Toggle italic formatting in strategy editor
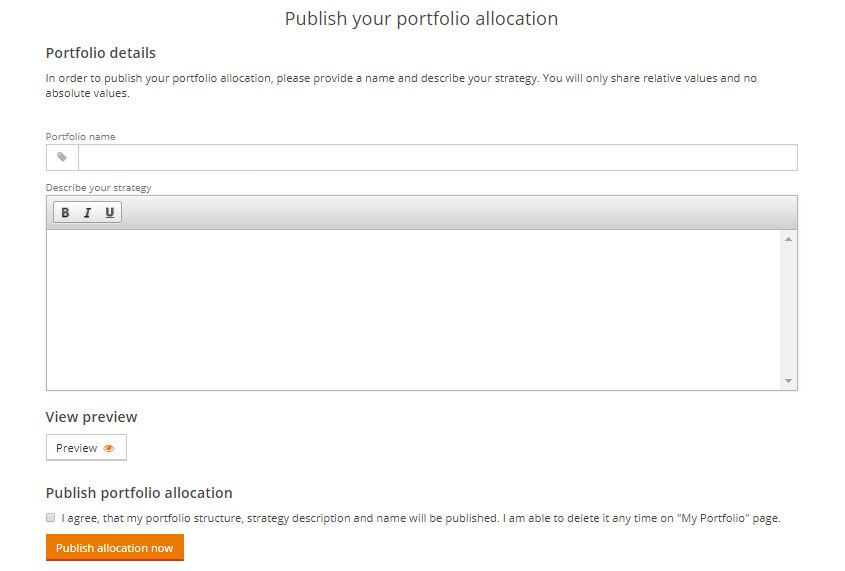Viewport: 845px width, 571px height. coord(87,213)
